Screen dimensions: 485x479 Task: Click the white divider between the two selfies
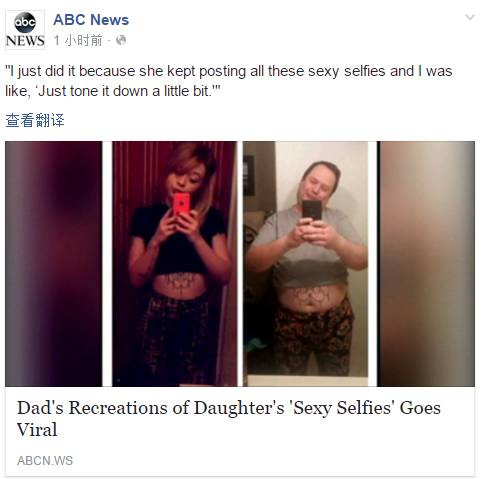click(240, 264)
